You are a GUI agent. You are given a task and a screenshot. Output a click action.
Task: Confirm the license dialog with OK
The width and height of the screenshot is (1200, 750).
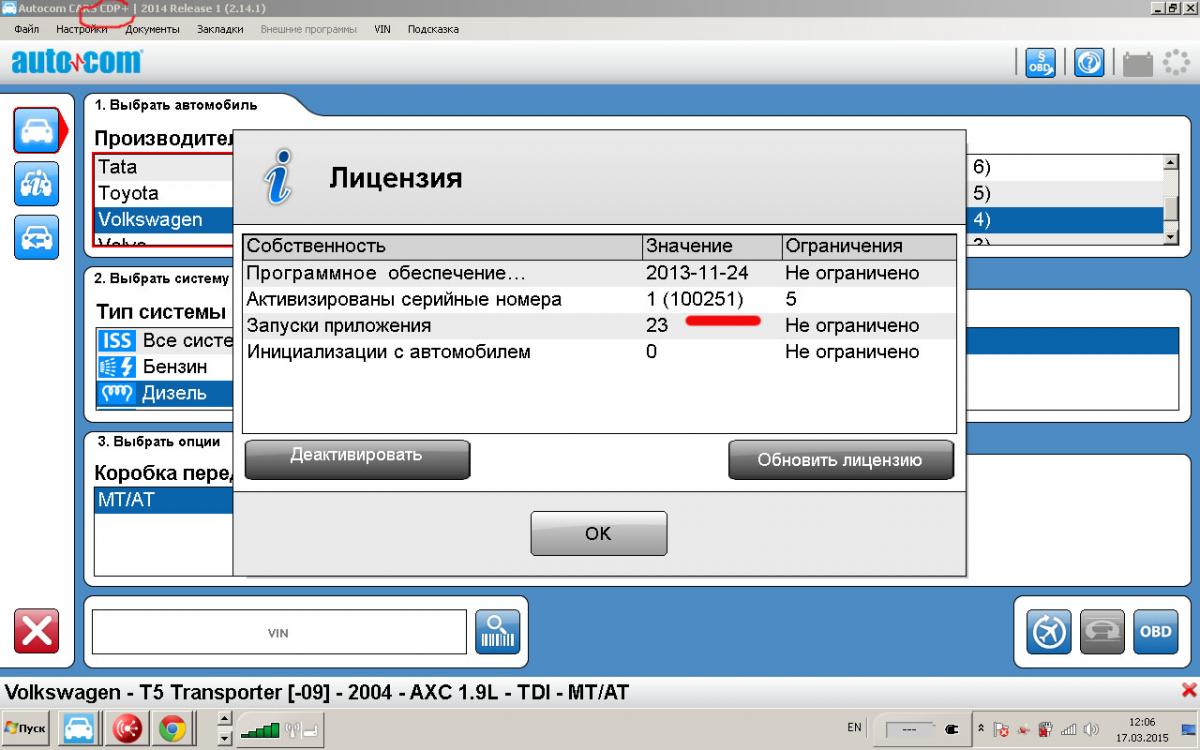[x=598, y=534]
